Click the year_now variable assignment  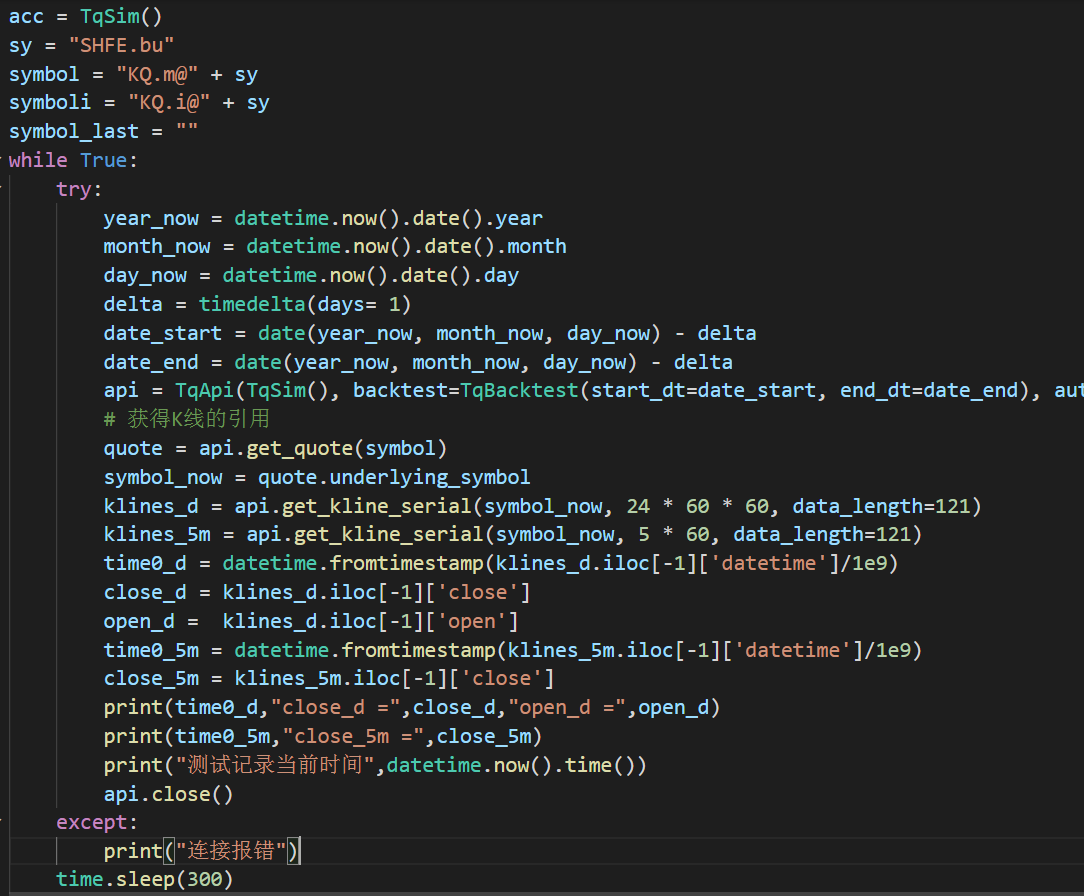click(151, 218)
